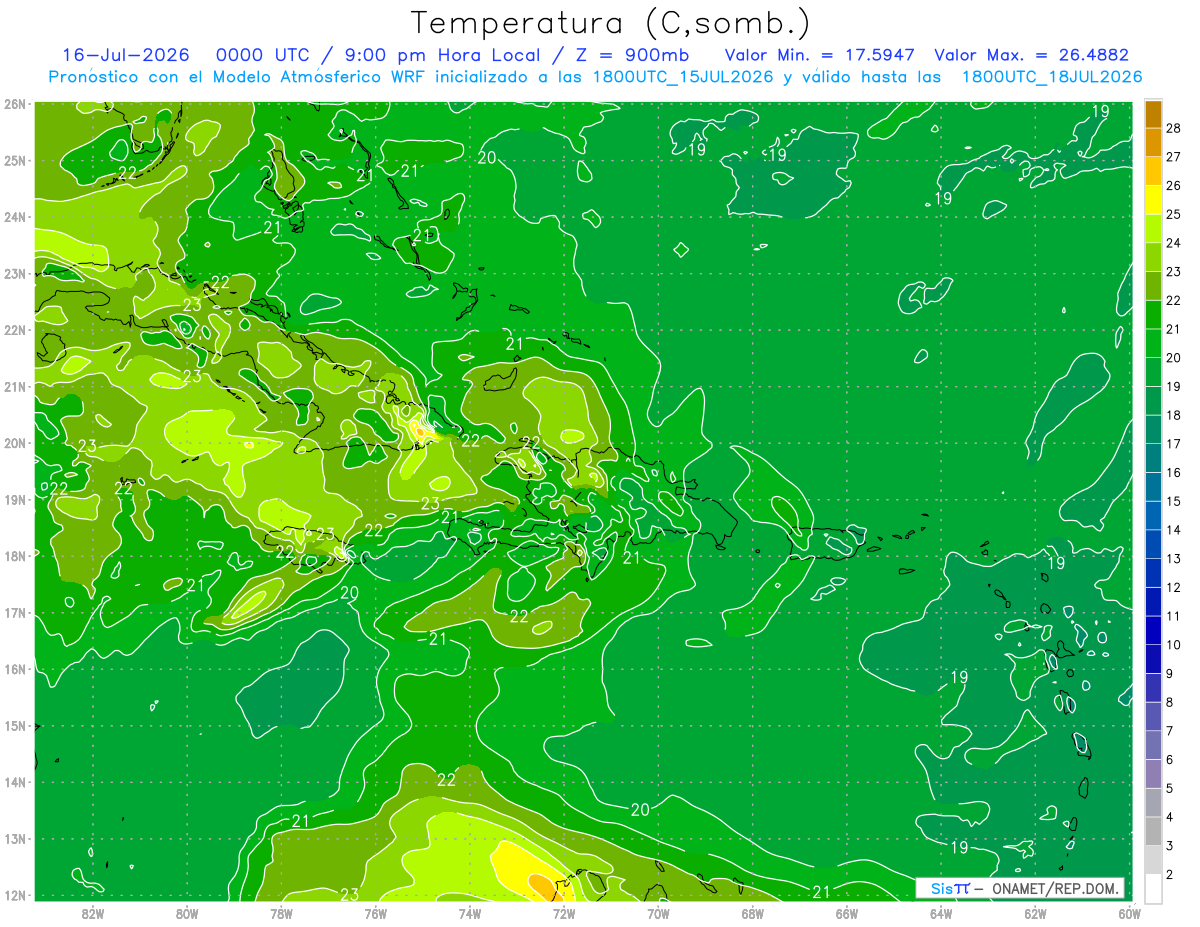Click the '0000 UTC' time label
This screenshot has width=1200, height=927.
263,55
